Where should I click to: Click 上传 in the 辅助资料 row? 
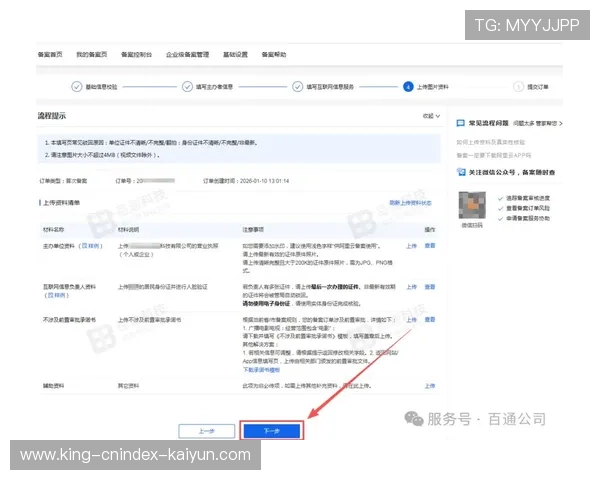(x=430, y=386)
